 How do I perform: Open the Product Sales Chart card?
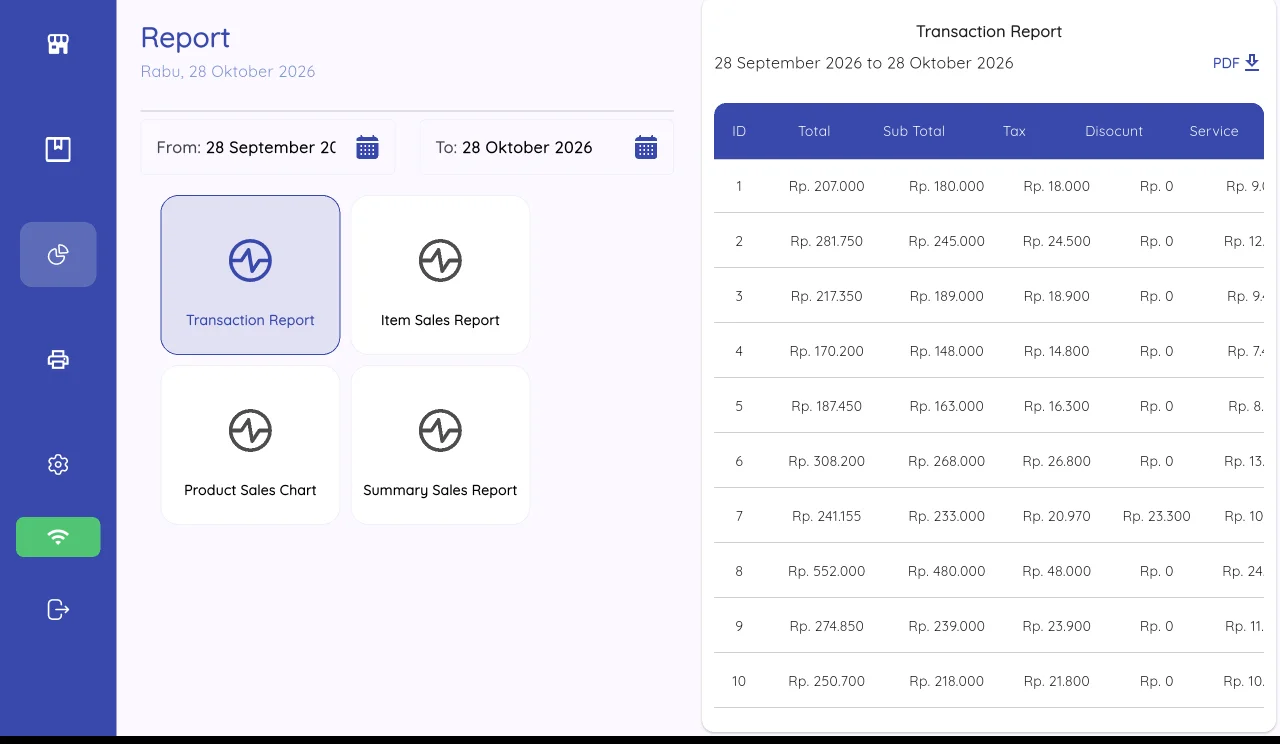(250, 445)
